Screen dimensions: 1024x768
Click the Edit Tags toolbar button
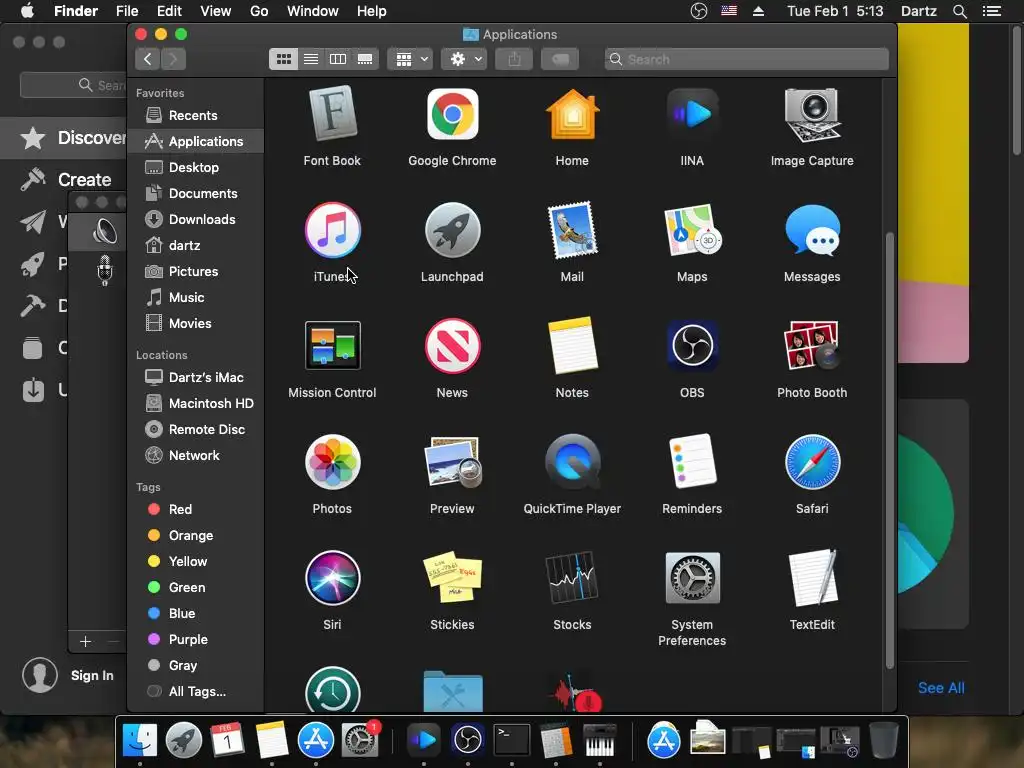560,59
